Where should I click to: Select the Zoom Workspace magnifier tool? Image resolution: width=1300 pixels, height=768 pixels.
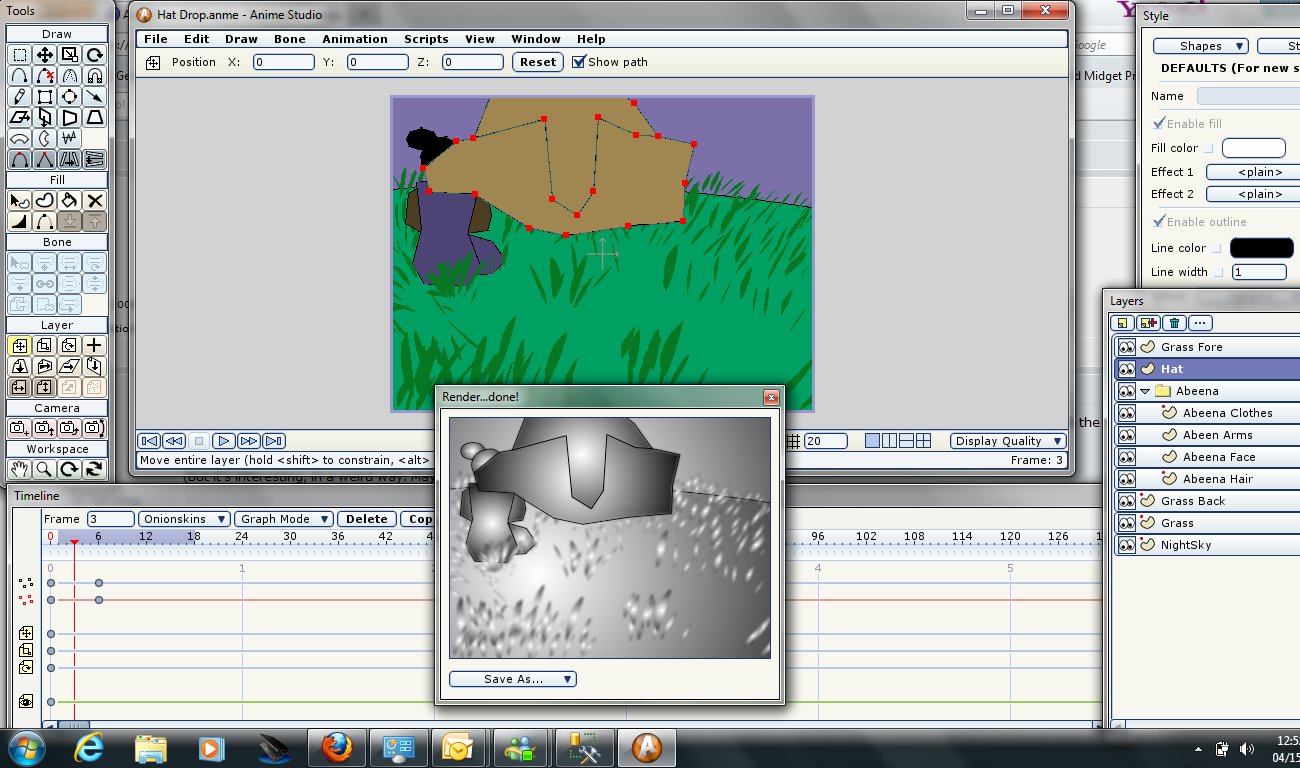click(x=45, y=469)
